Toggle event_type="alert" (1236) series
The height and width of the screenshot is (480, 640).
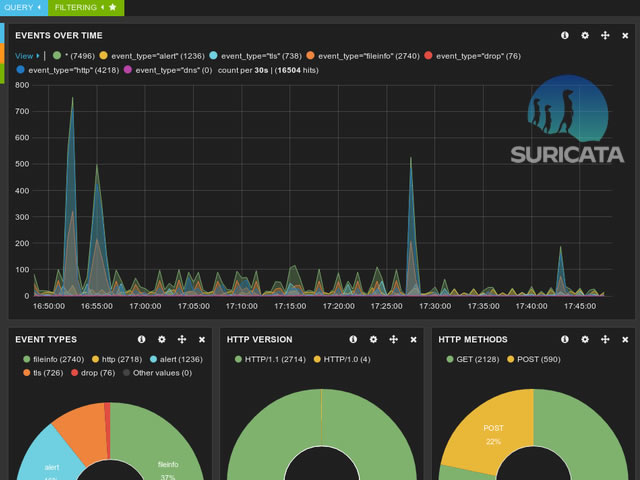[152, 56]
